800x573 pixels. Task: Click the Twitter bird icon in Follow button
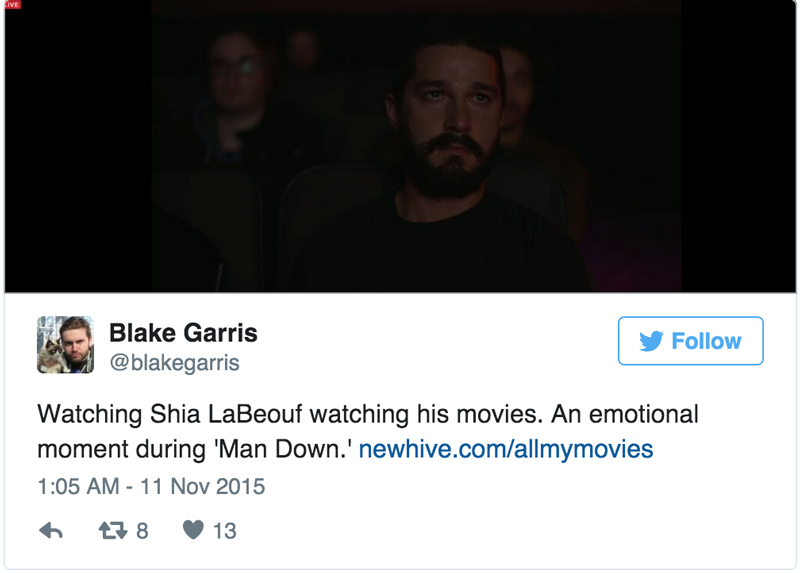tap(651, 341)
